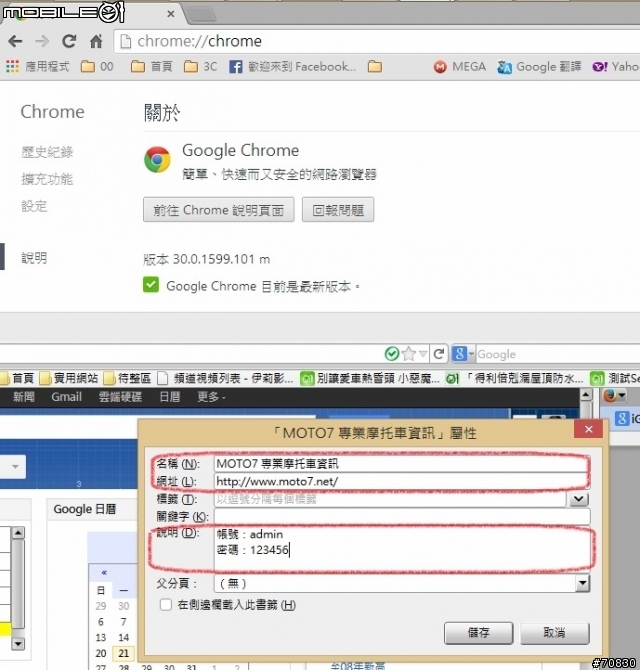The image size is (640, 671).
Task: Open the dropdown arrow in the blue header
Action: (x=15, y=466)
